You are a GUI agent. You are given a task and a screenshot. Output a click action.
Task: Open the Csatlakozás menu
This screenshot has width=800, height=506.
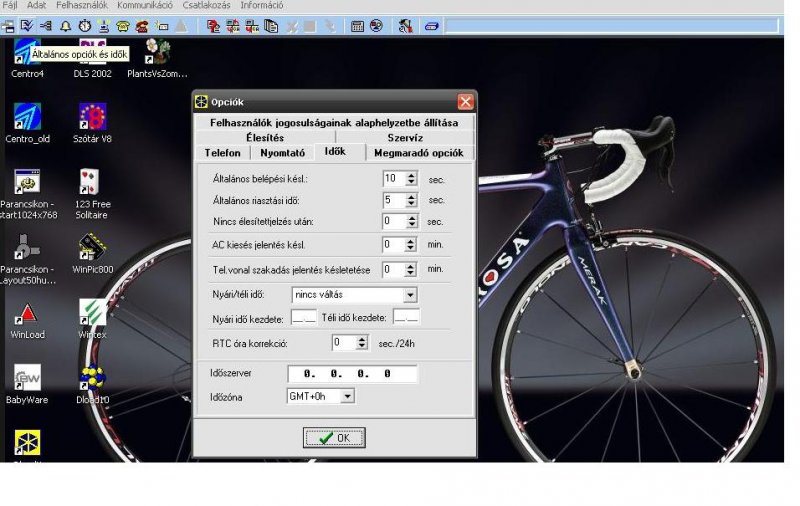207,5
